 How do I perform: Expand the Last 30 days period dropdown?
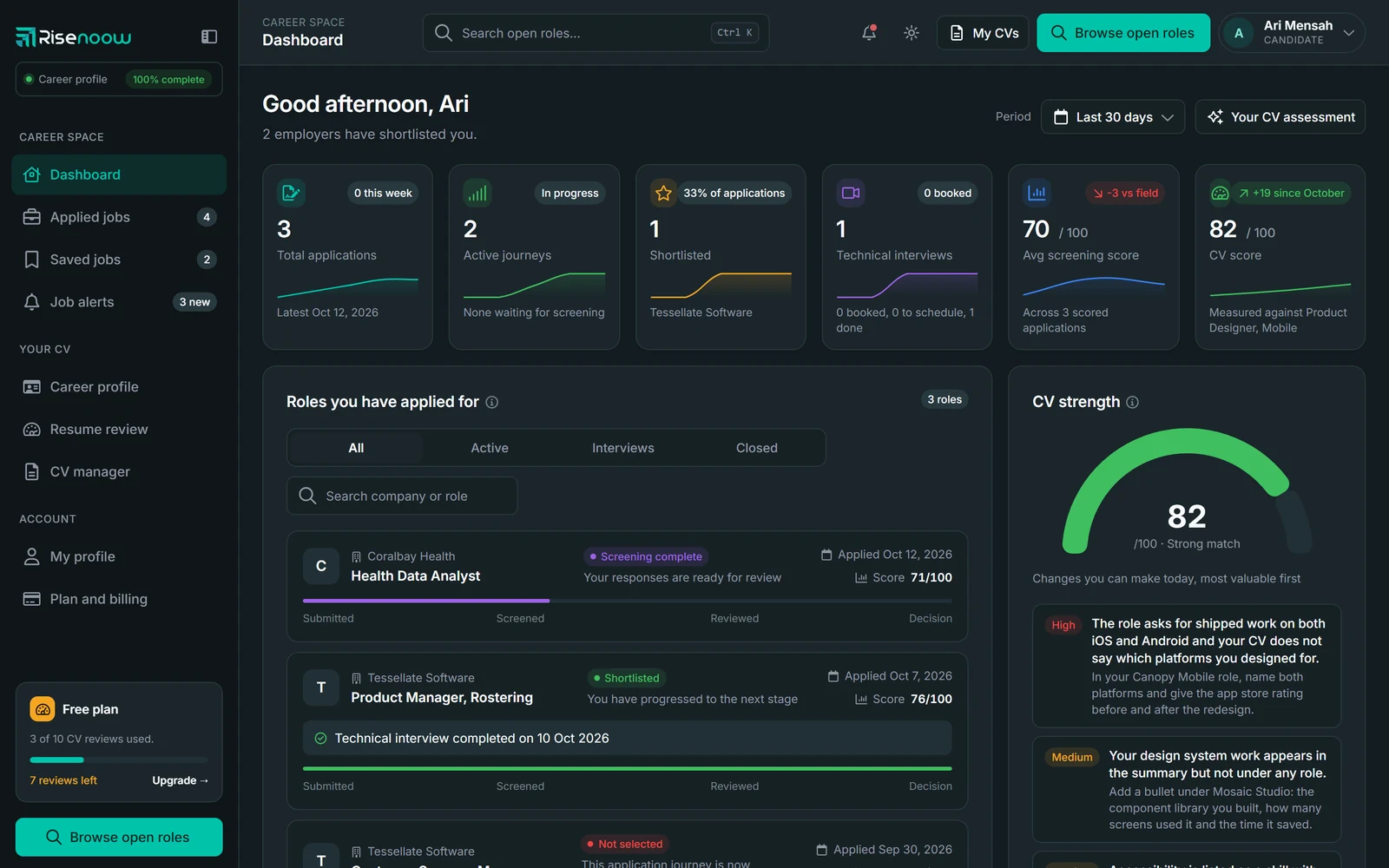tap(1113, 117)
